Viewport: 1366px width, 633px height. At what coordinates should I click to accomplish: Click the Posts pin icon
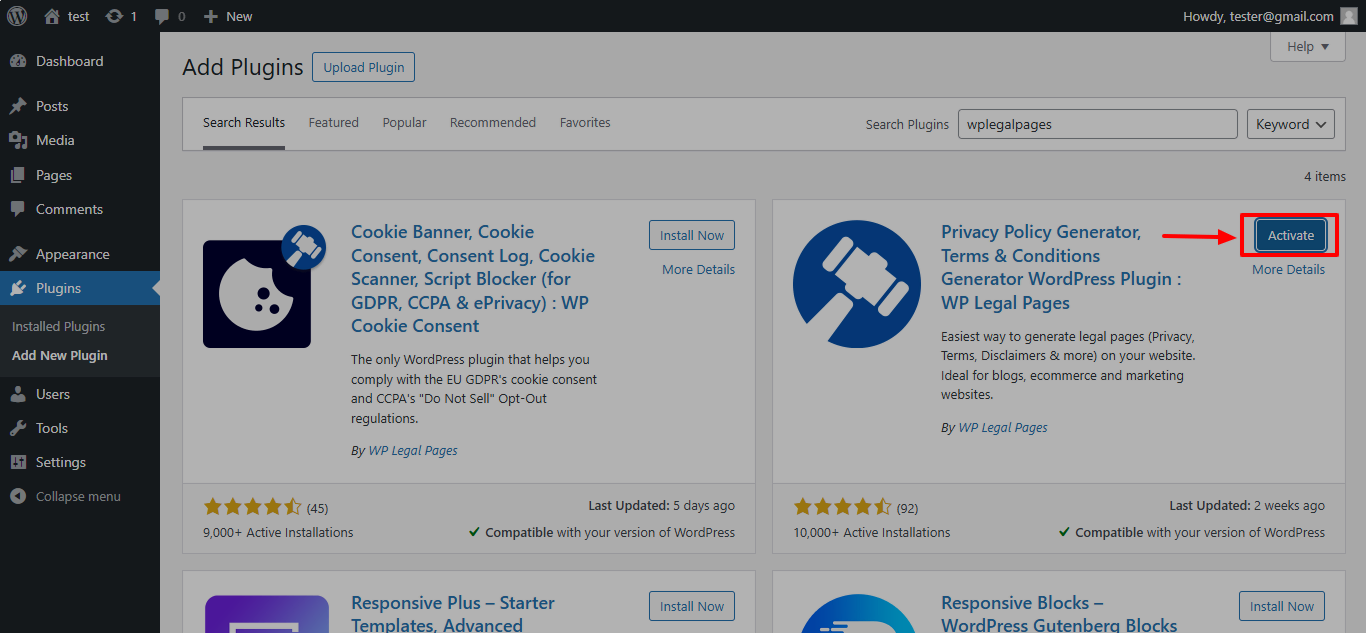18,106
